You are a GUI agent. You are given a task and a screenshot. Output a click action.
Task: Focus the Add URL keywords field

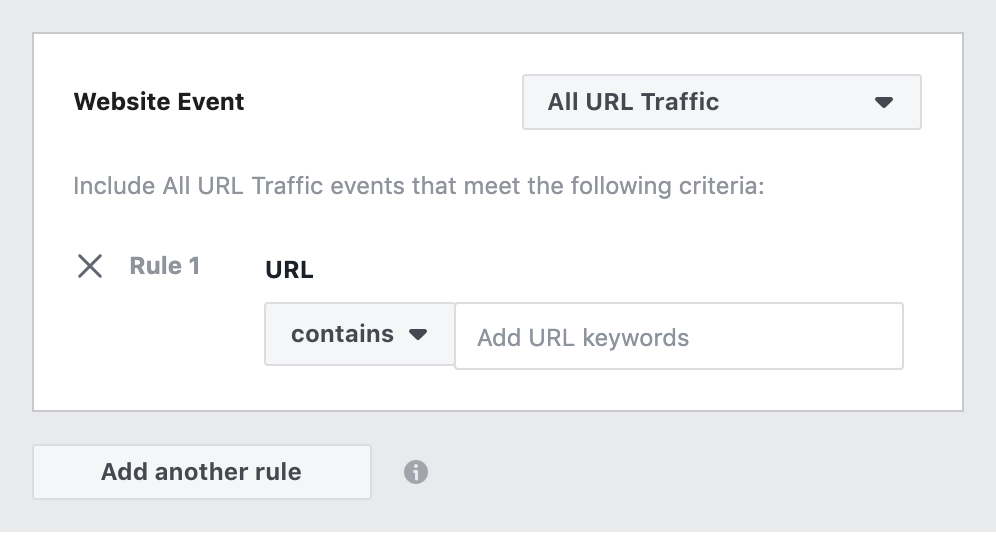[678, 337]
